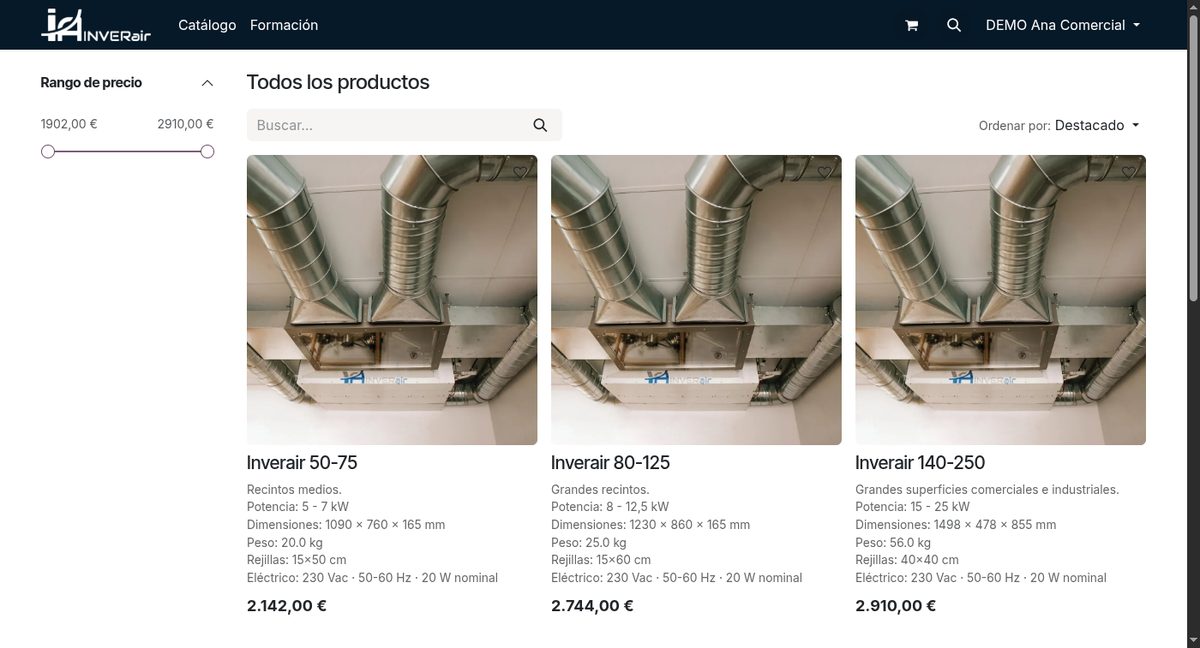The width and height of the screenshot is (1200, 648).
Task: Click the 2.910,00 € price
Action: coord(896,605)
